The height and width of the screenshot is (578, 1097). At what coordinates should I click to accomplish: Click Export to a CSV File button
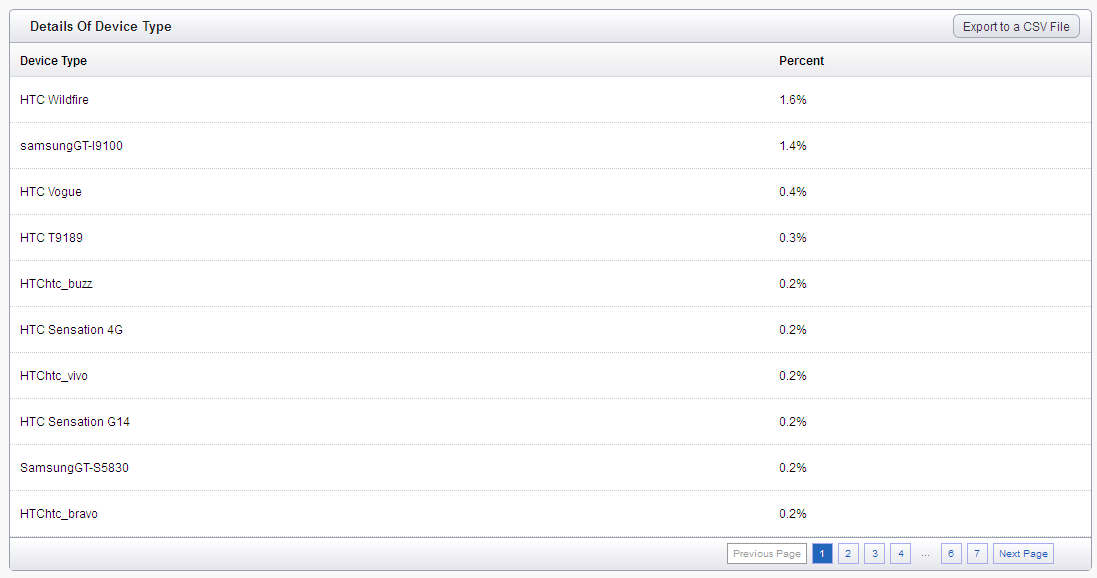tap(1016, 27)
